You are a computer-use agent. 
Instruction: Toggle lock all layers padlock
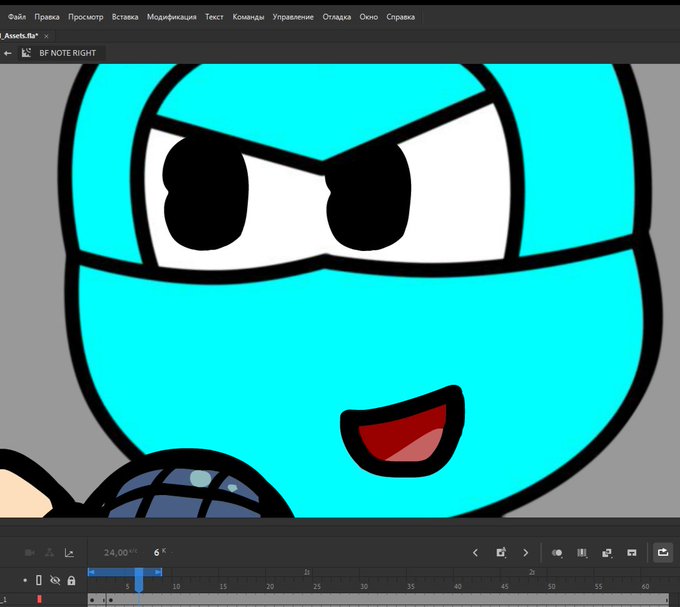coord(71,580)
